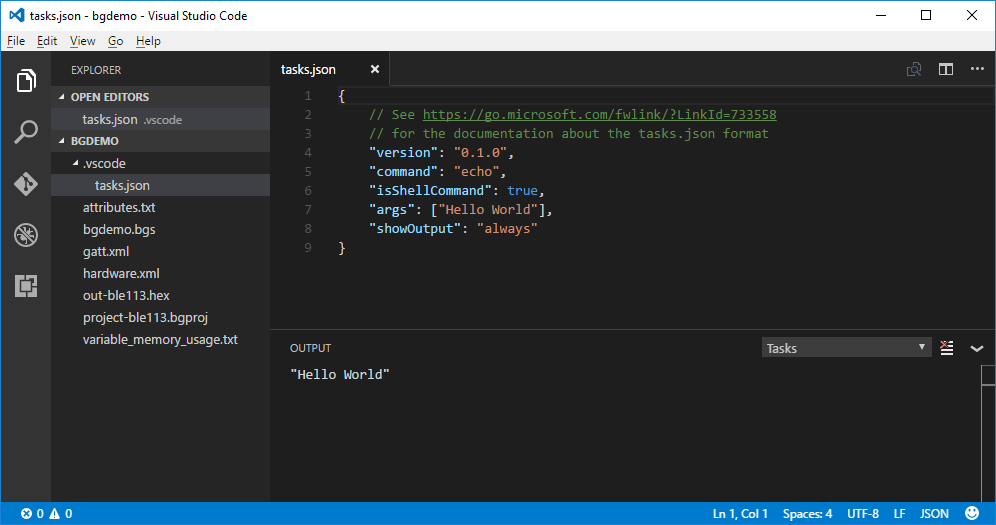Image resolution: width=996 pixels, height=525 pixels.
Task: Collapse the BGDEMO folder section
Action: 161,141
